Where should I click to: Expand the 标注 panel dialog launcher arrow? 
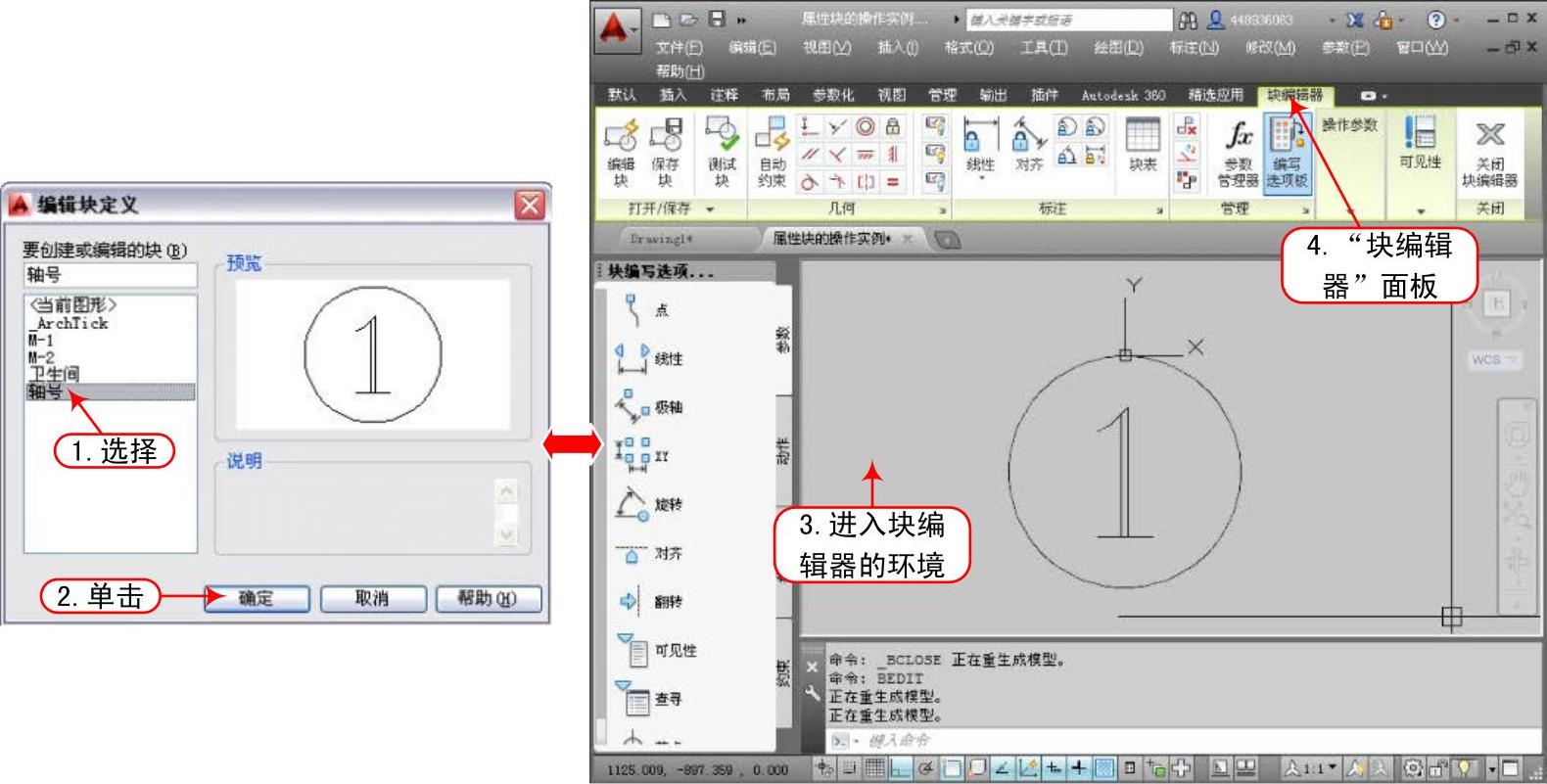(1159, 210)
